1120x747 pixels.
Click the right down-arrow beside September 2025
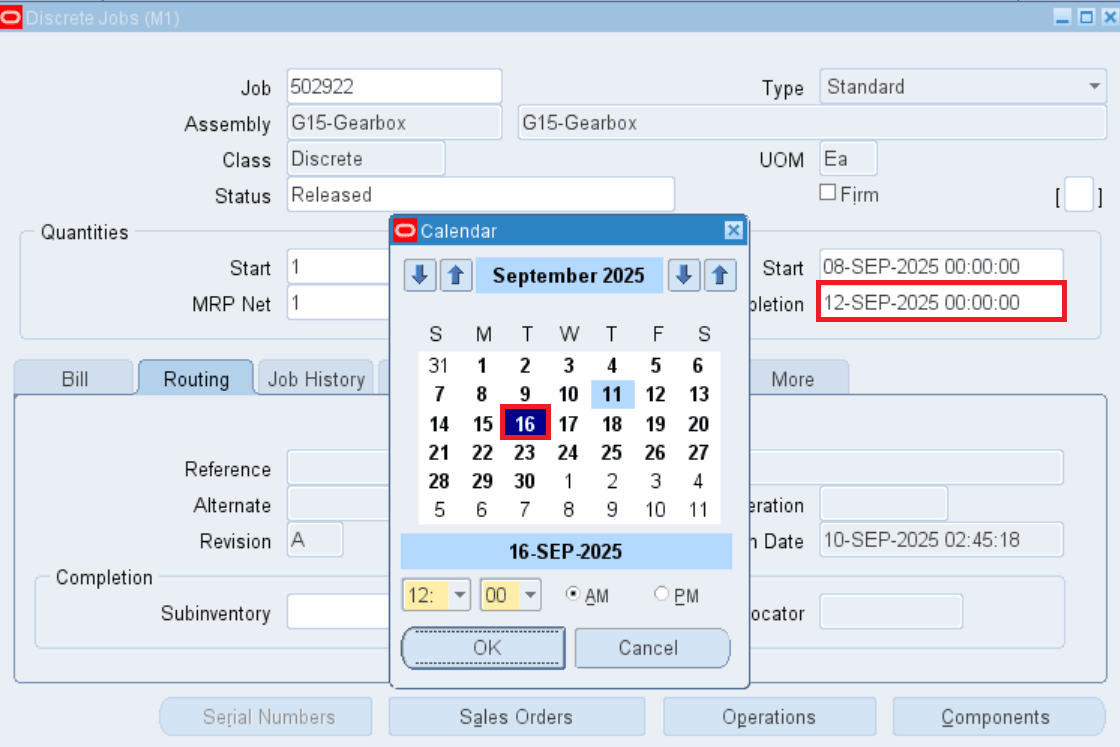pos(684,275)
